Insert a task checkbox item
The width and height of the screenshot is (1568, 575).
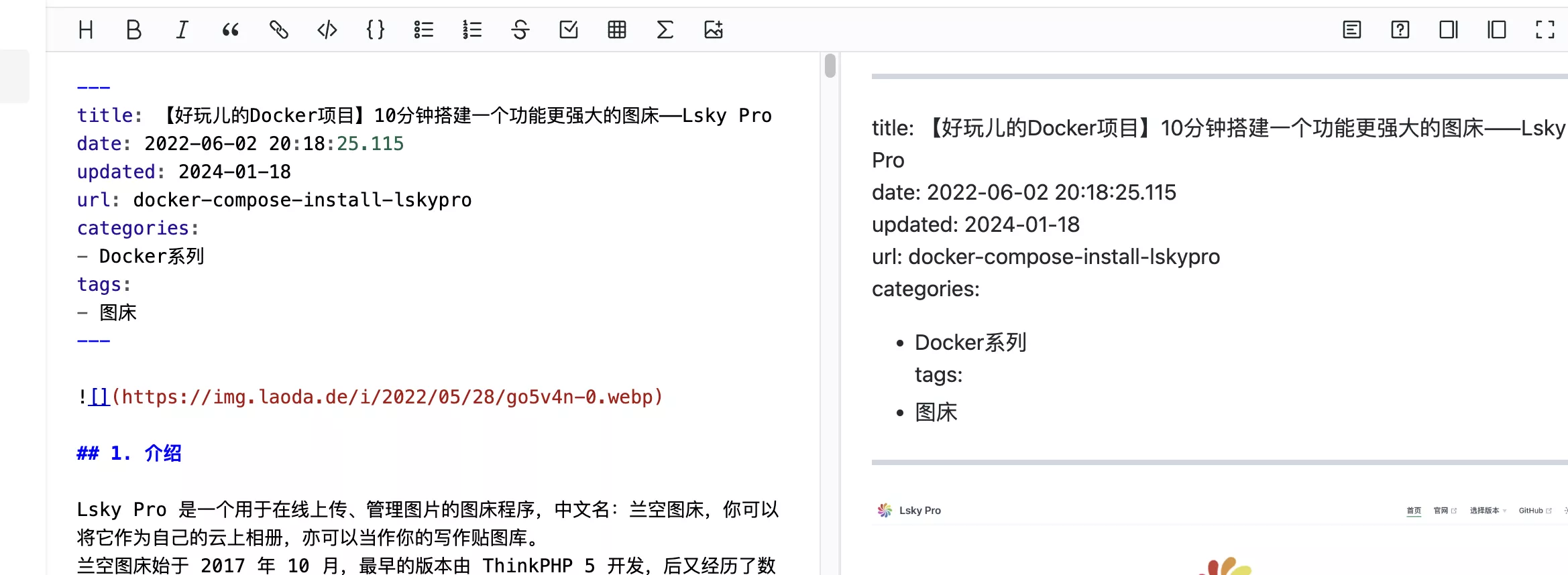(569, 29)
